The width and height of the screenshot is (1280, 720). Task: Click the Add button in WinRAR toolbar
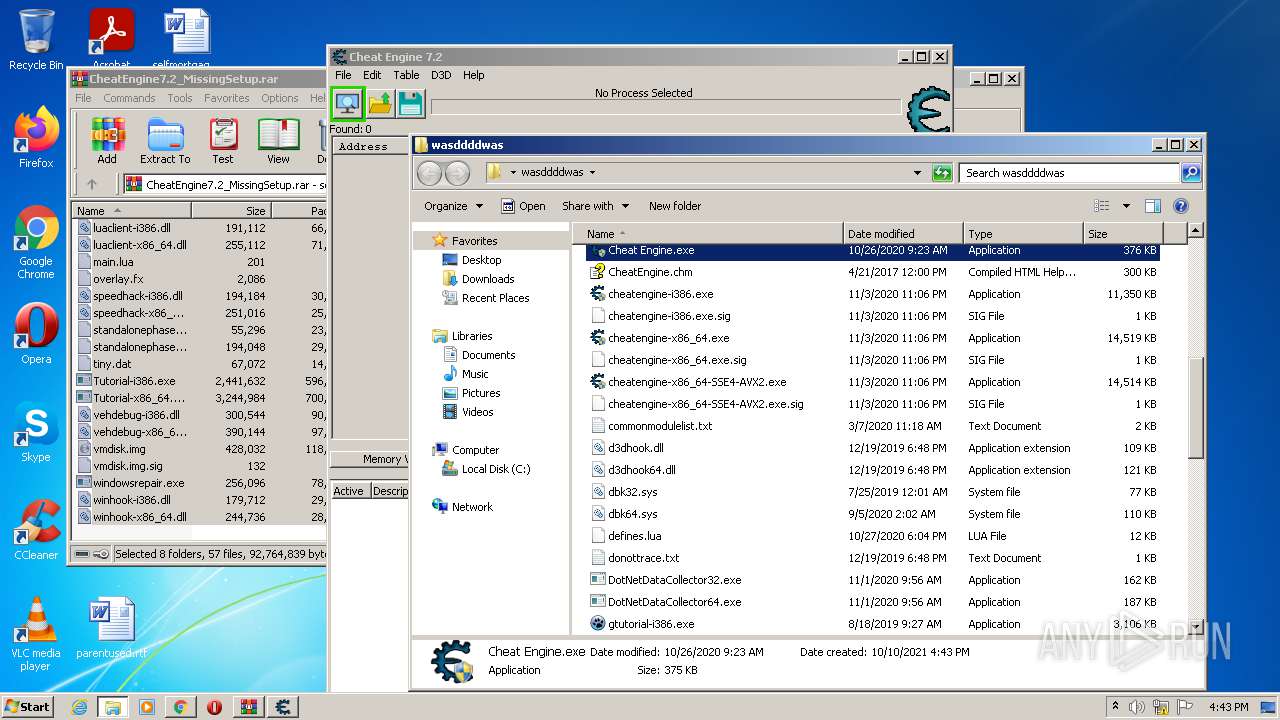click(x=107, y=141)
